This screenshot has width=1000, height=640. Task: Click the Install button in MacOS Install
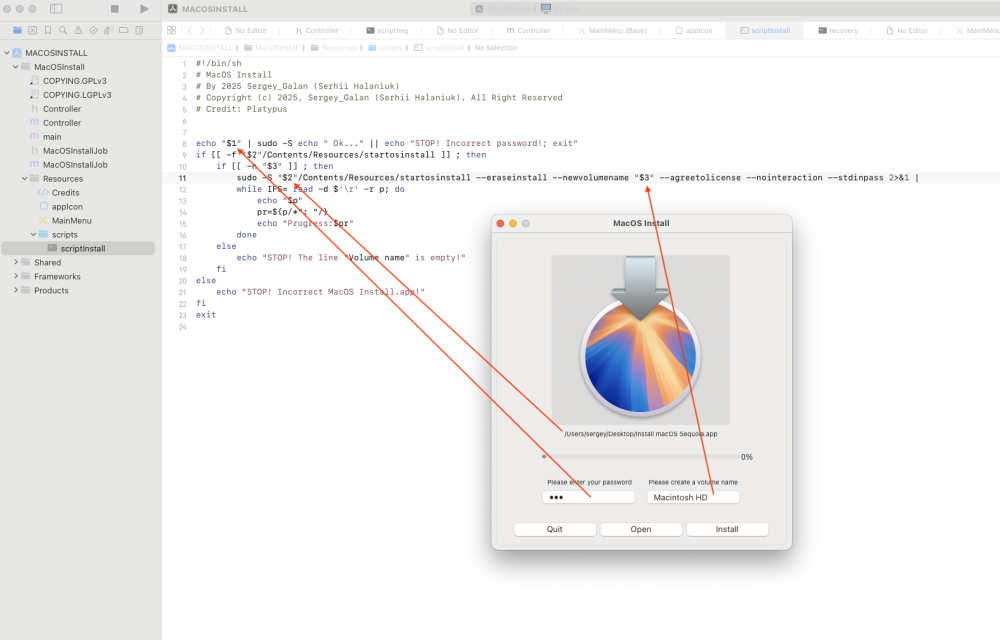pos(727,529)
